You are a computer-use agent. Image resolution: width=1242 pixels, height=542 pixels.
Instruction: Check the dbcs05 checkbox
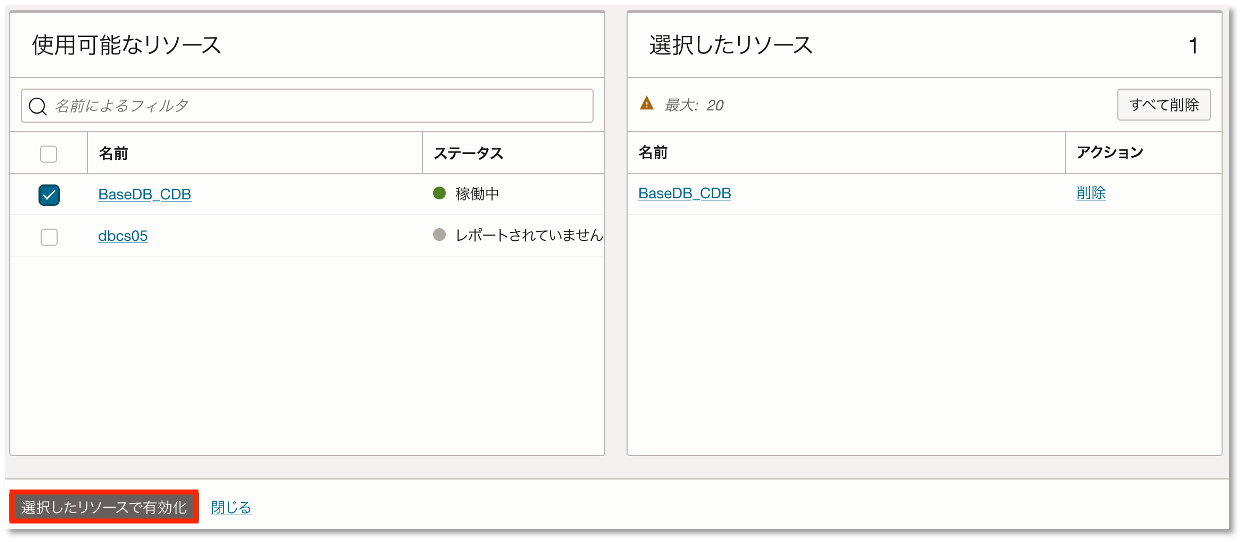click(x=49, y=237)
